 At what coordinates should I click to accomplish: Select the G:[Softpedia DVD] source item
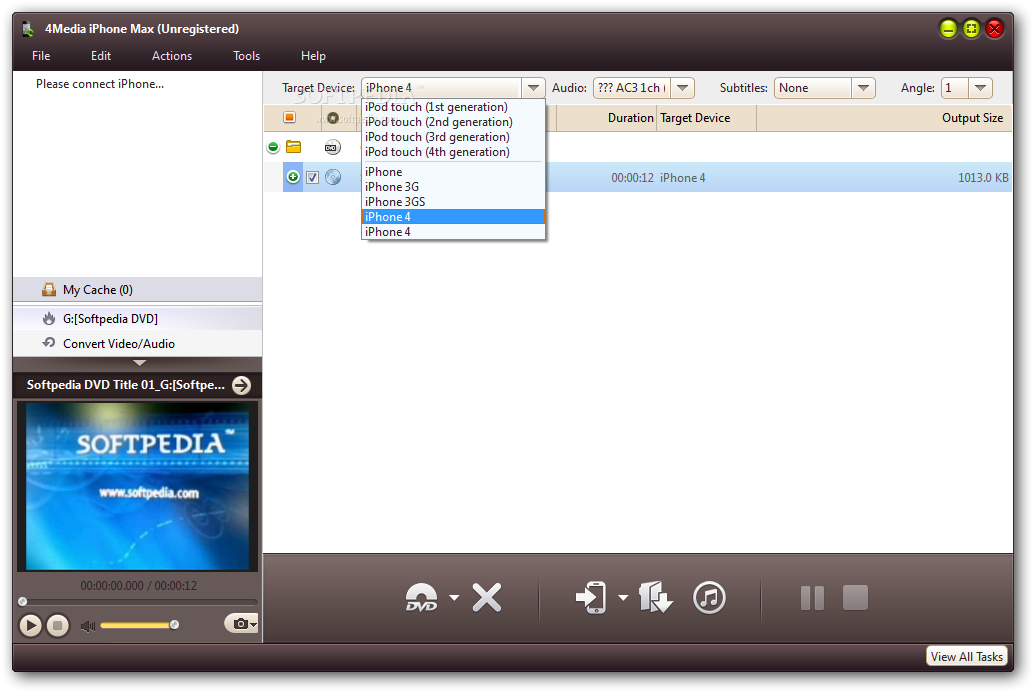137,319
